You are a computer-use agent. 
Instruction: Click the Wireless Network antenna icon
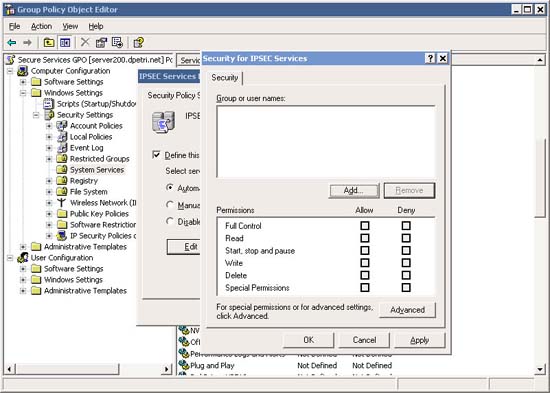(x=62, y=202)
